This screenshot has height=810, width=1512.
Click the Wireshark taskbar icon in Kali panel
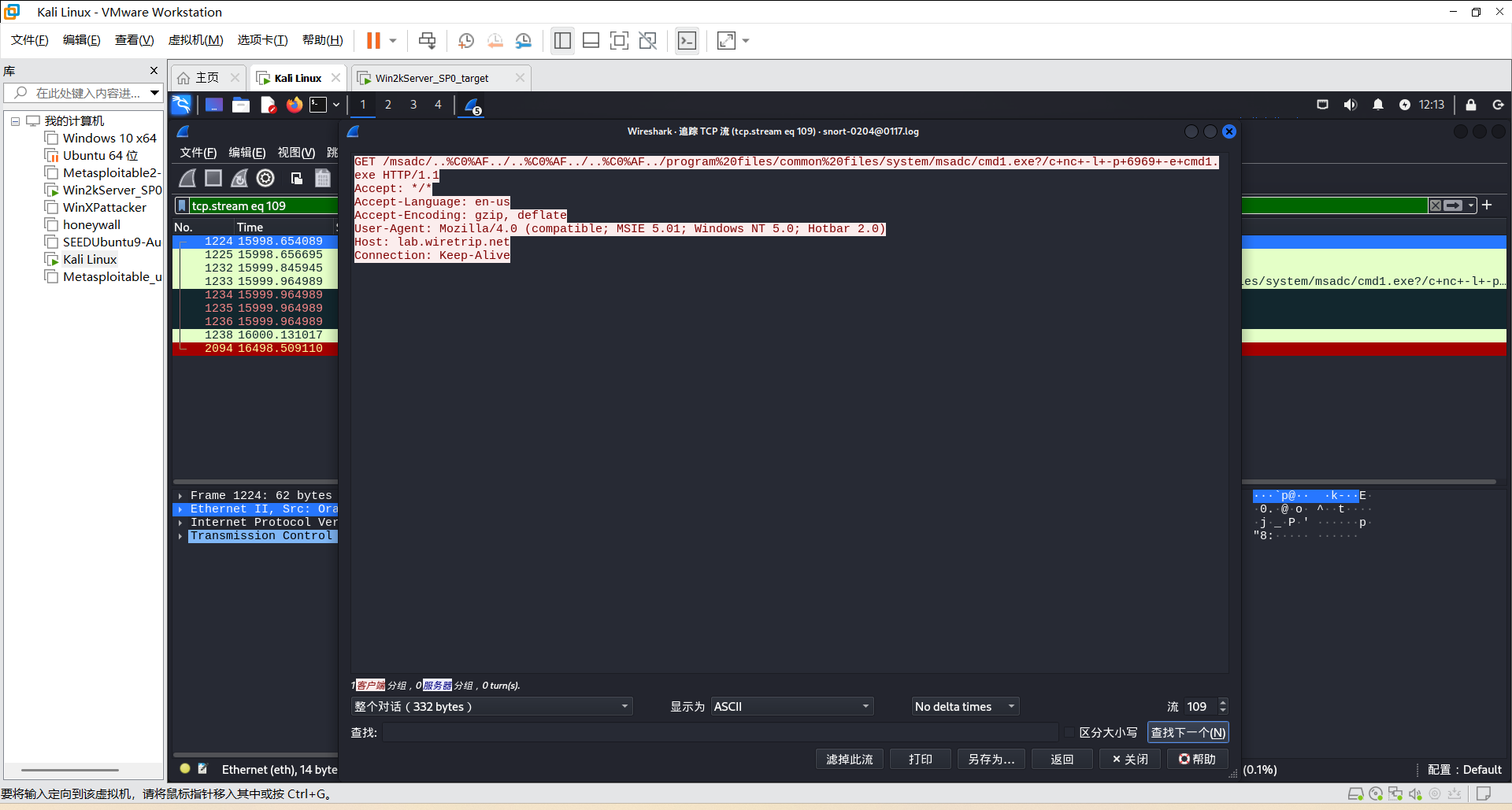coord(472,105)
